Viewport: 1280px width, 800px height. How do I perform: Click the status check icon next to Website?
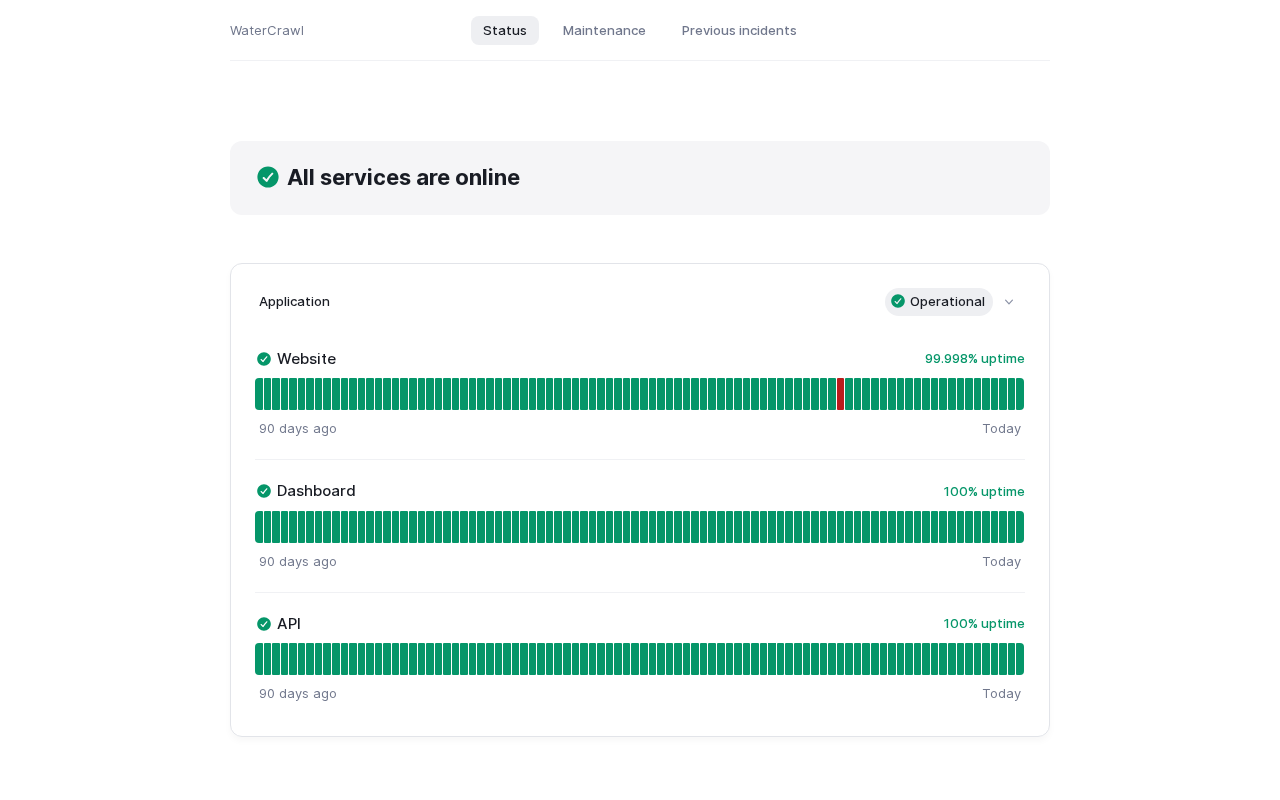tap(264, 359)
